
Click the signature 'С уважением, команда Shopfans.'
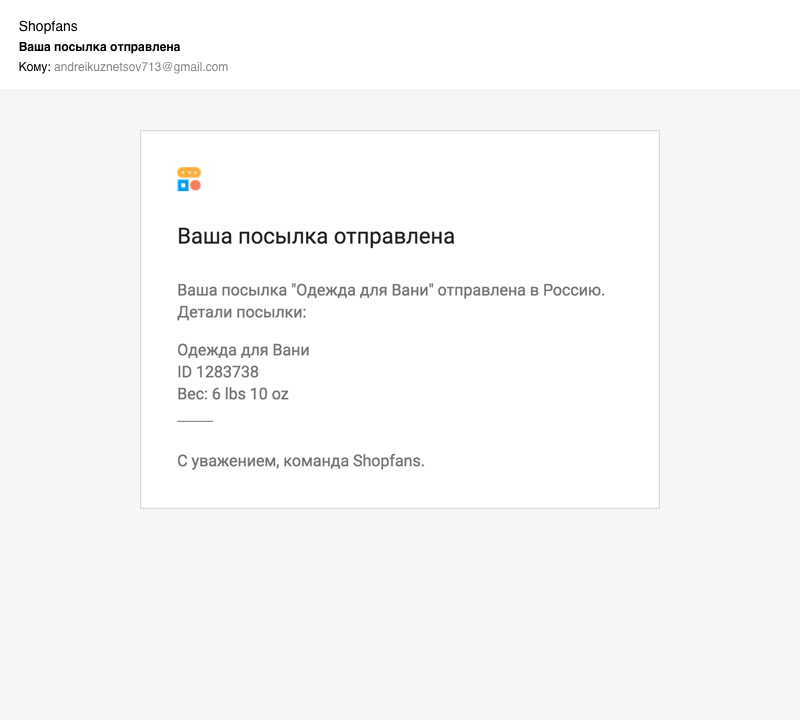coord(301,461)
